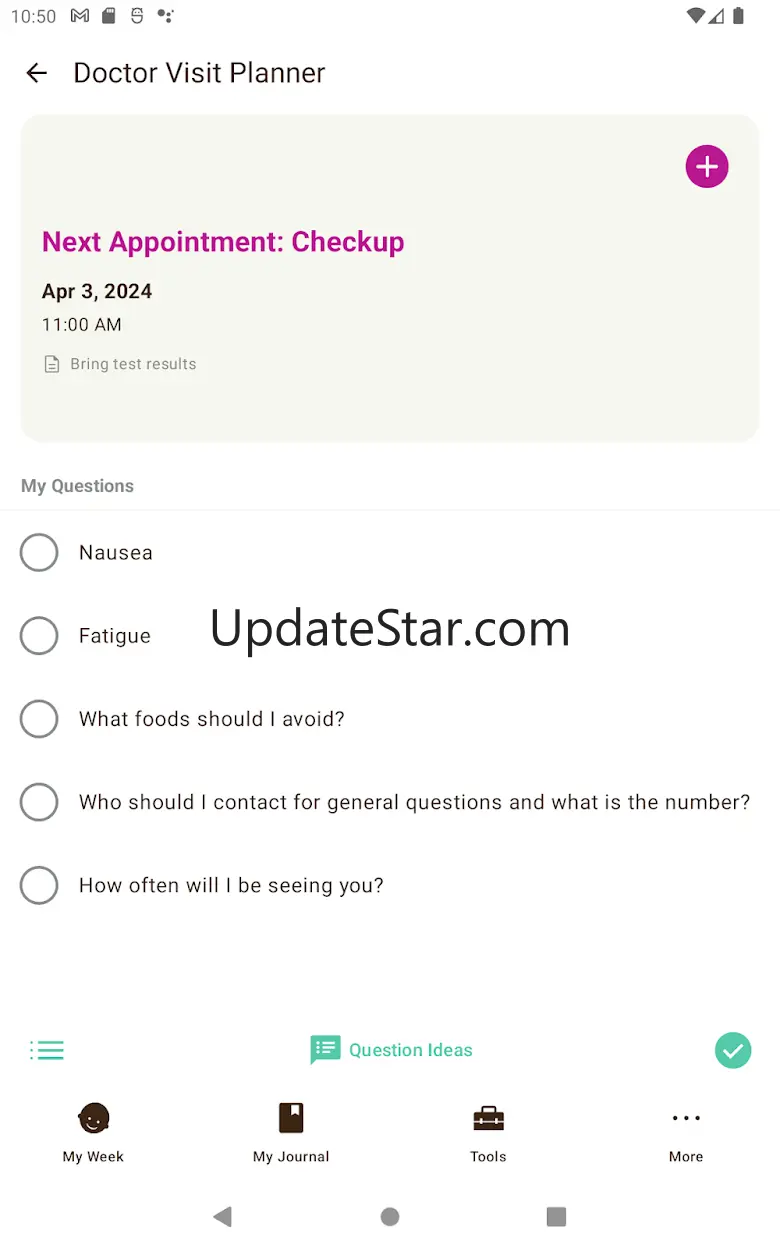Viewport: 780px width, 1248px height.
Task: Tap the 'Bring test results' note
Action: click(x=133, y=364)
